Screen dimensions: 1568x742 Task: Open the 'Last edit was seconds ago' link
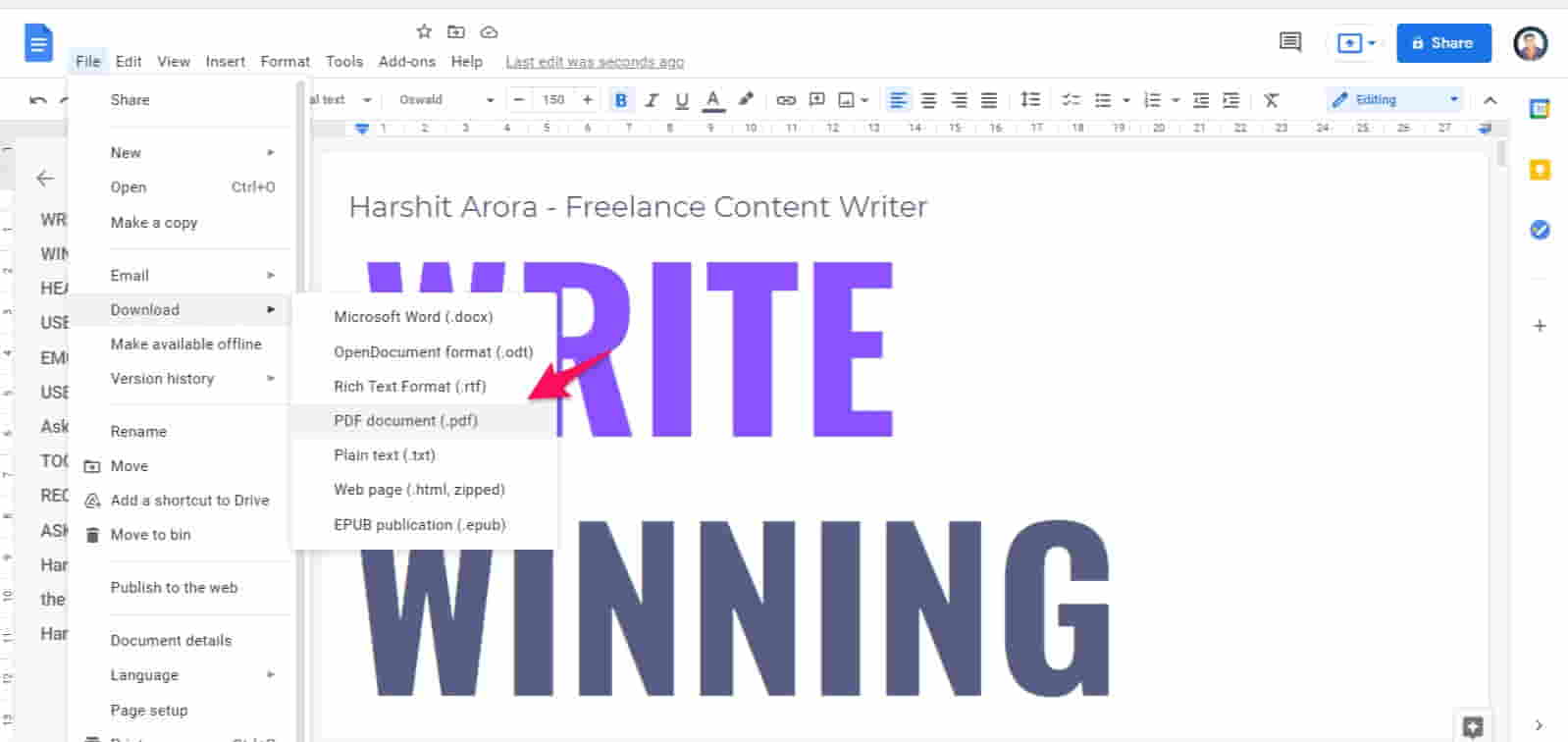coord(595,62)
